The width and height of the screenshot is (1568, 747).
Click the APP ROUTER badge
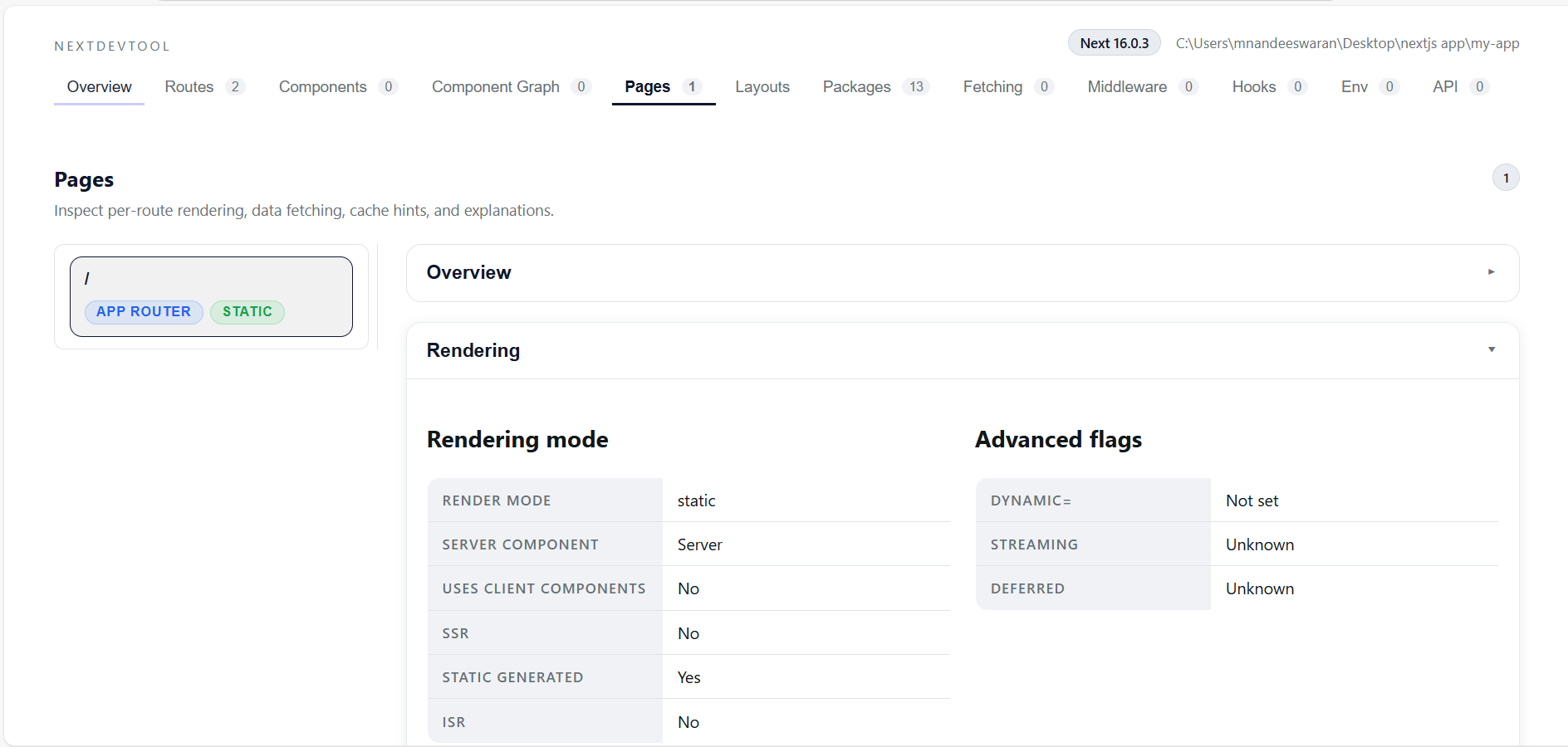click(x=143, y=312)
